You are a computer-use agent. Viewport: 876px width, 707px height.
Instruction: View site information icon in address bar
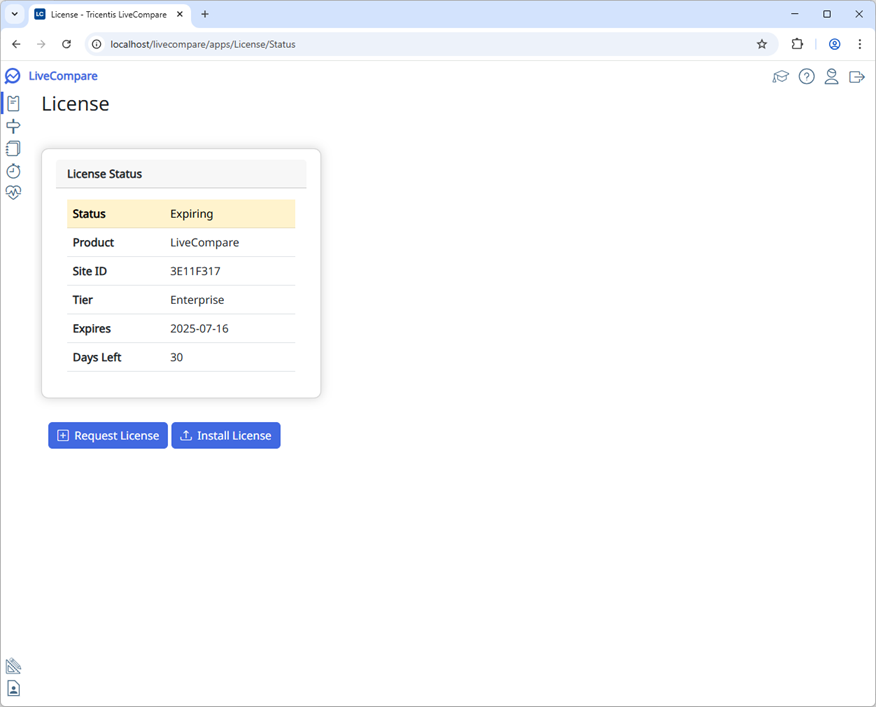pos(97,44)
